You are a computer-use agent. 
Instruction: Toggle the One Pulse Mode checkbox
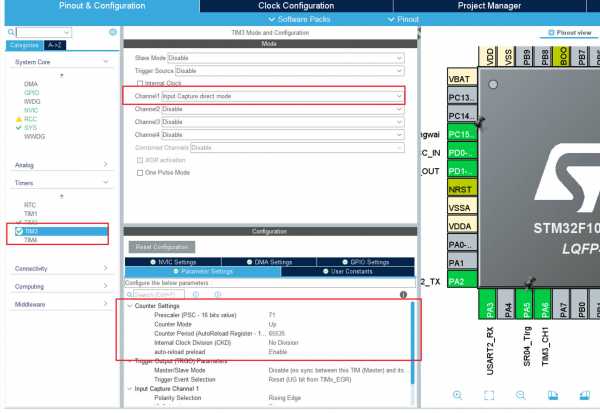(x=140, y=173)
